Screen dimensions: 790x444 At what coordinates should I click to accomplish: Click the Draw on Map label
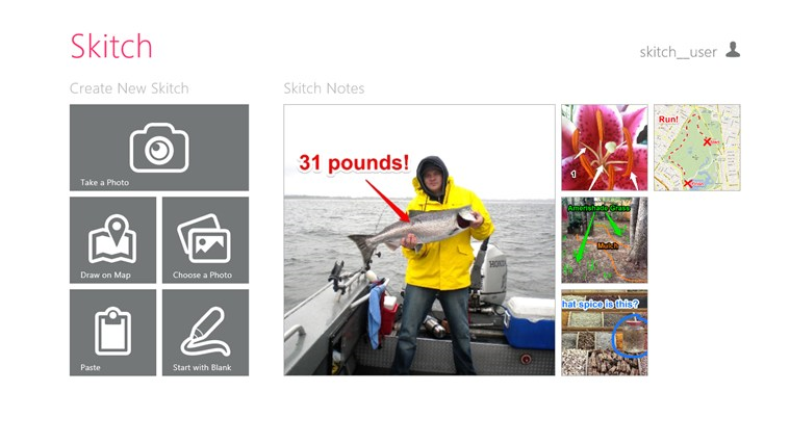pyautogui.click(x=105, y=275)
